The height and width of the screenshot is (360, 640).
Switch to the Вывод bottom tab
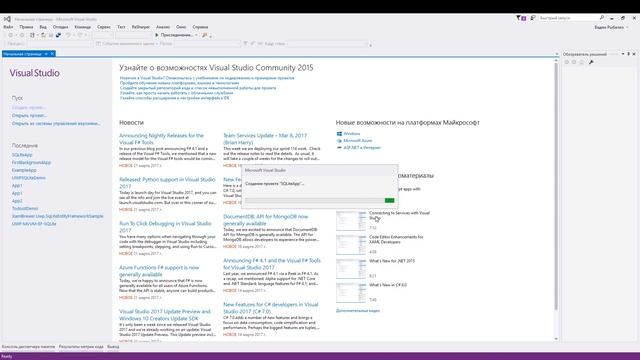point(113,347)
